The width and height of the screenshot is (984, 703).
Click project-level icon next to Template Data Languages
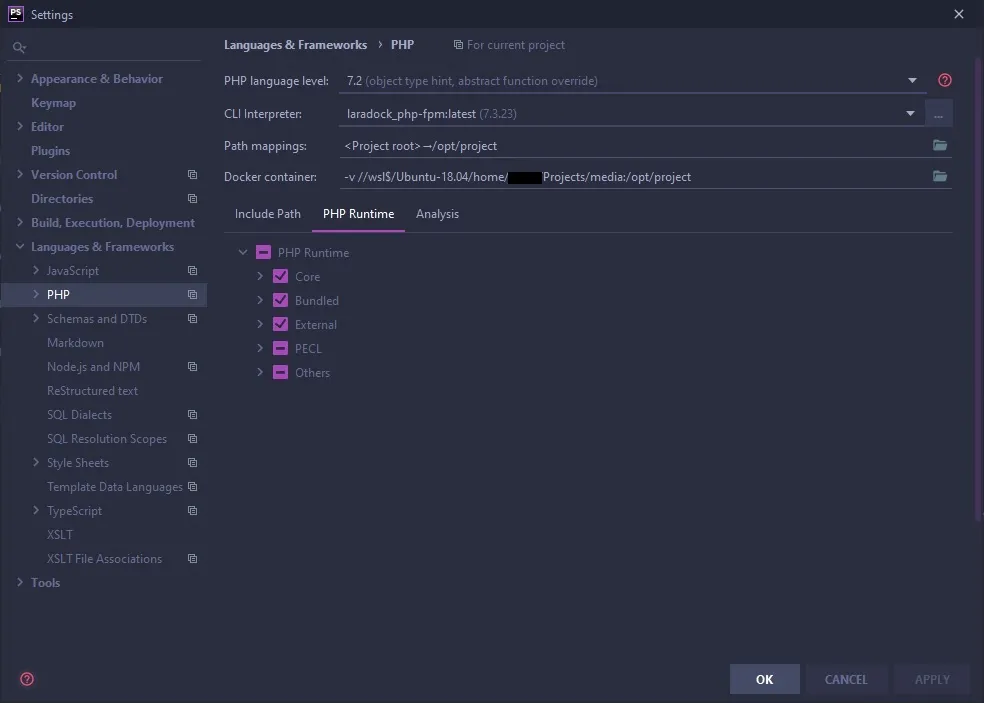pos(193,486)
